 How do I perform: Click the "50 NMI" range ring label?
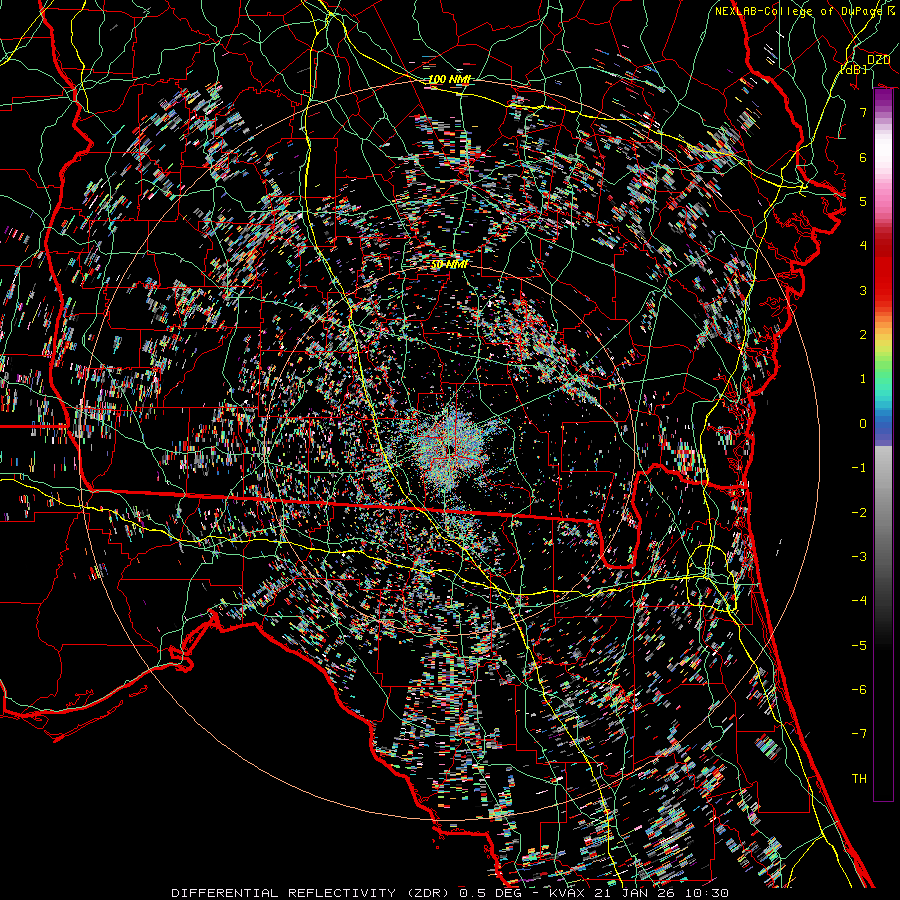(449, 265)
